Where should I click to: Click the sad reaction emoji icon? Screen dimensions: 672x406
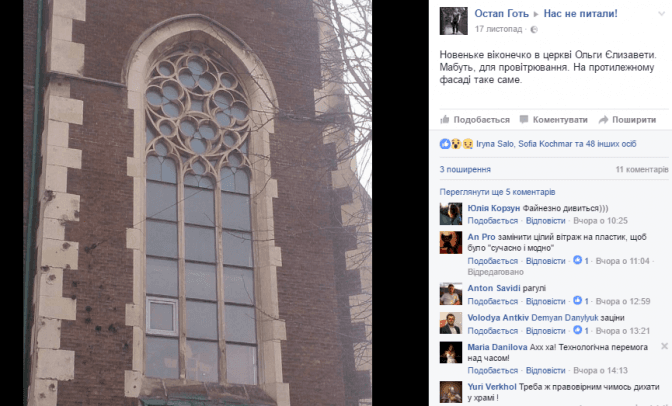tap(468, 144)
